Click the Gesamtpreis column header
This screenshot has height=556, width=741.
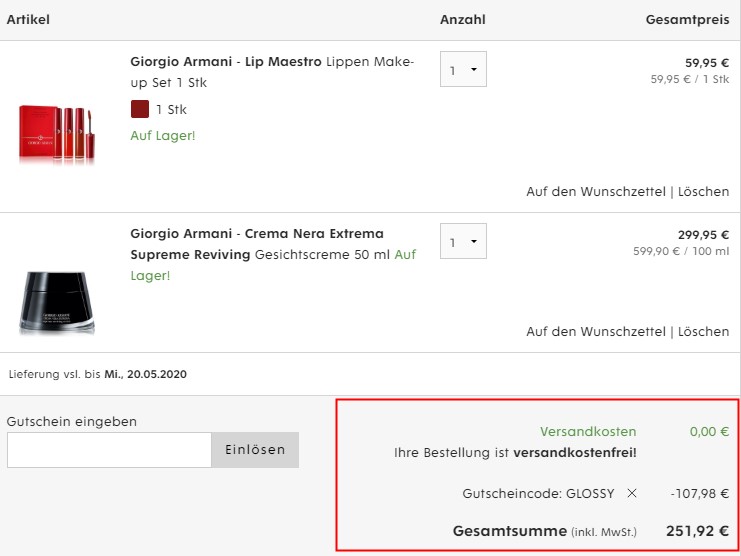coord(688,20)
